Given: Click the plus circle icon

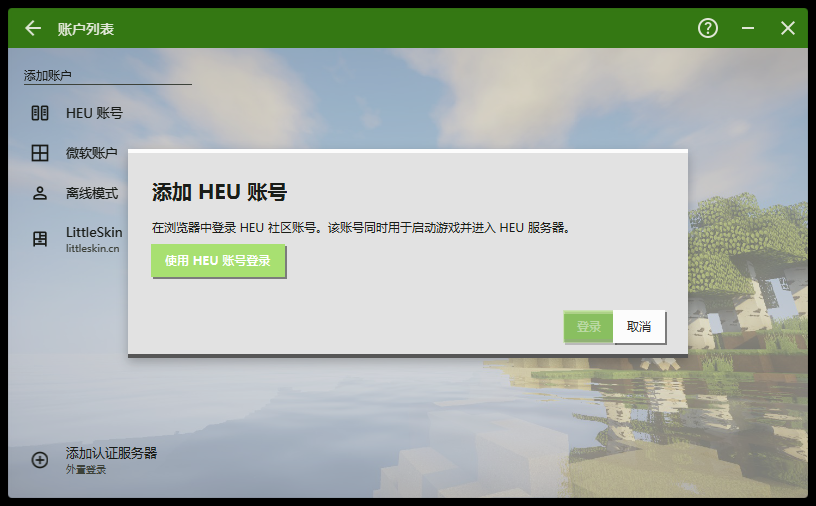Looking at the screenshot, I should click(x=40, y=460).
